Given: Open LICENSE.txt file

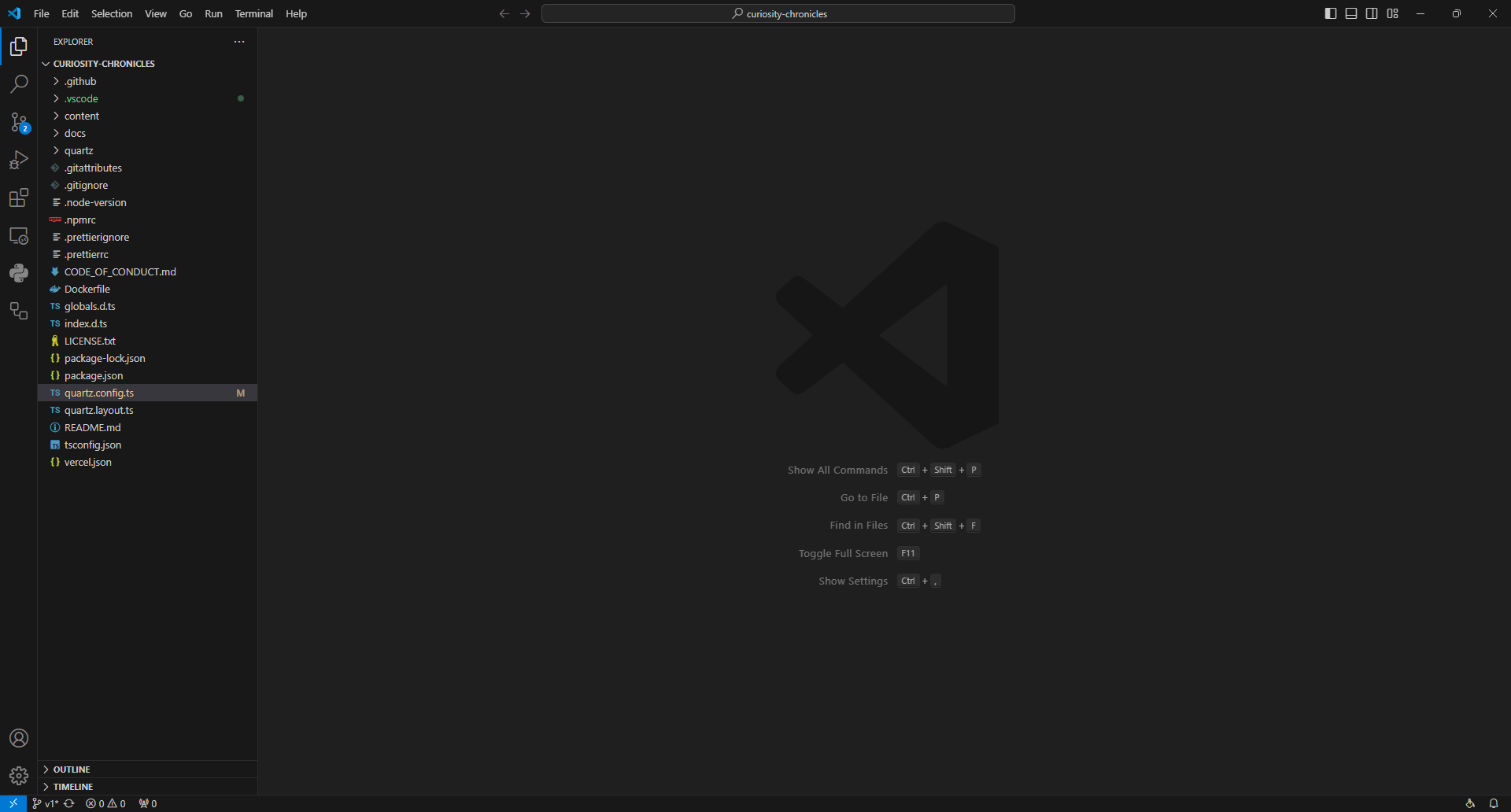Looking at the screenshot, I should [147, 341].
